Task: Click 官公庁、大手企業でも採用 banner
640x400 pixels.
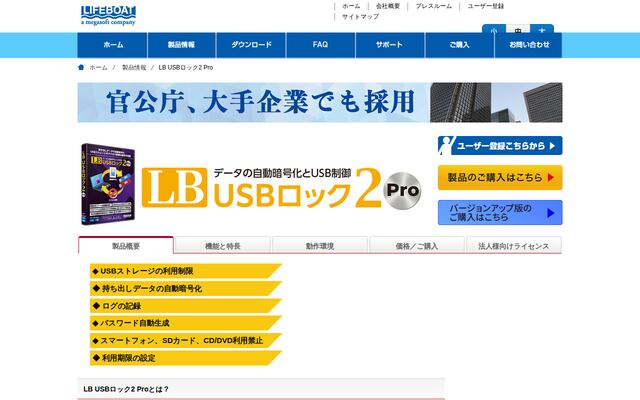Action: (x=320, y=102)
